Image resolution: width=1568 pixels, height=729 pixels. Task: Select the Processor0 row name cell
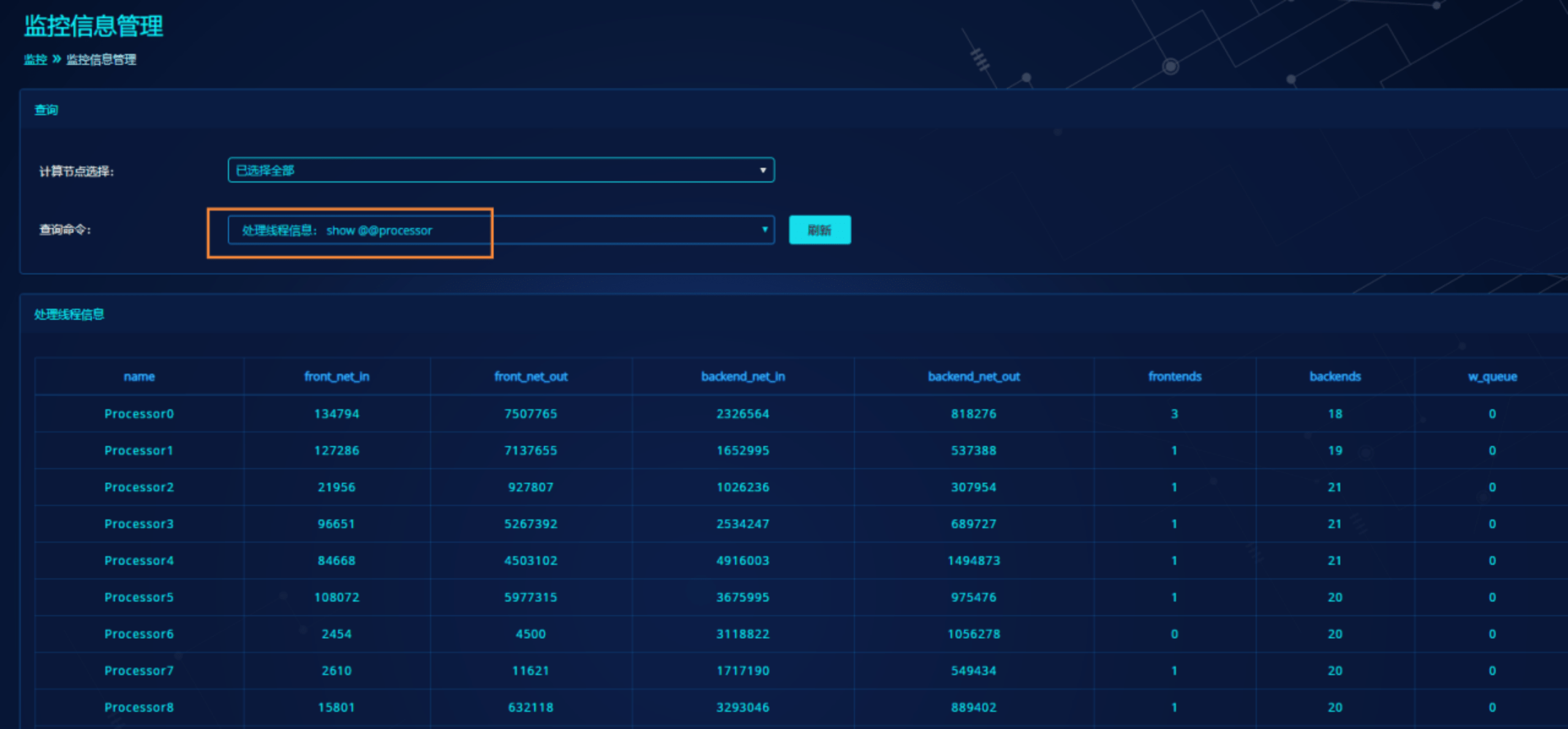click(x=139, y=414)
